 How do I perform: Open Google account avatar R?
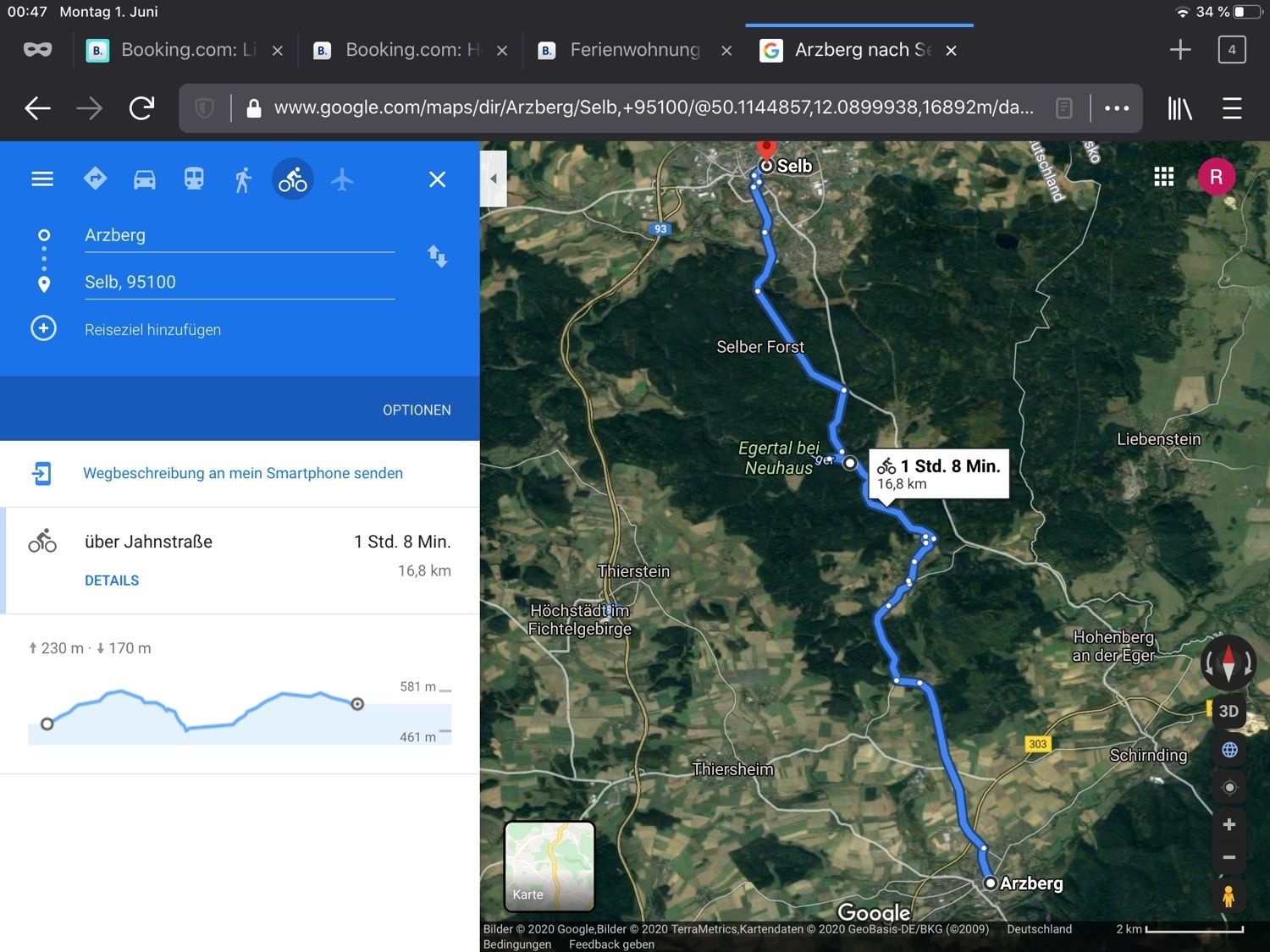tap(1217, 177)
